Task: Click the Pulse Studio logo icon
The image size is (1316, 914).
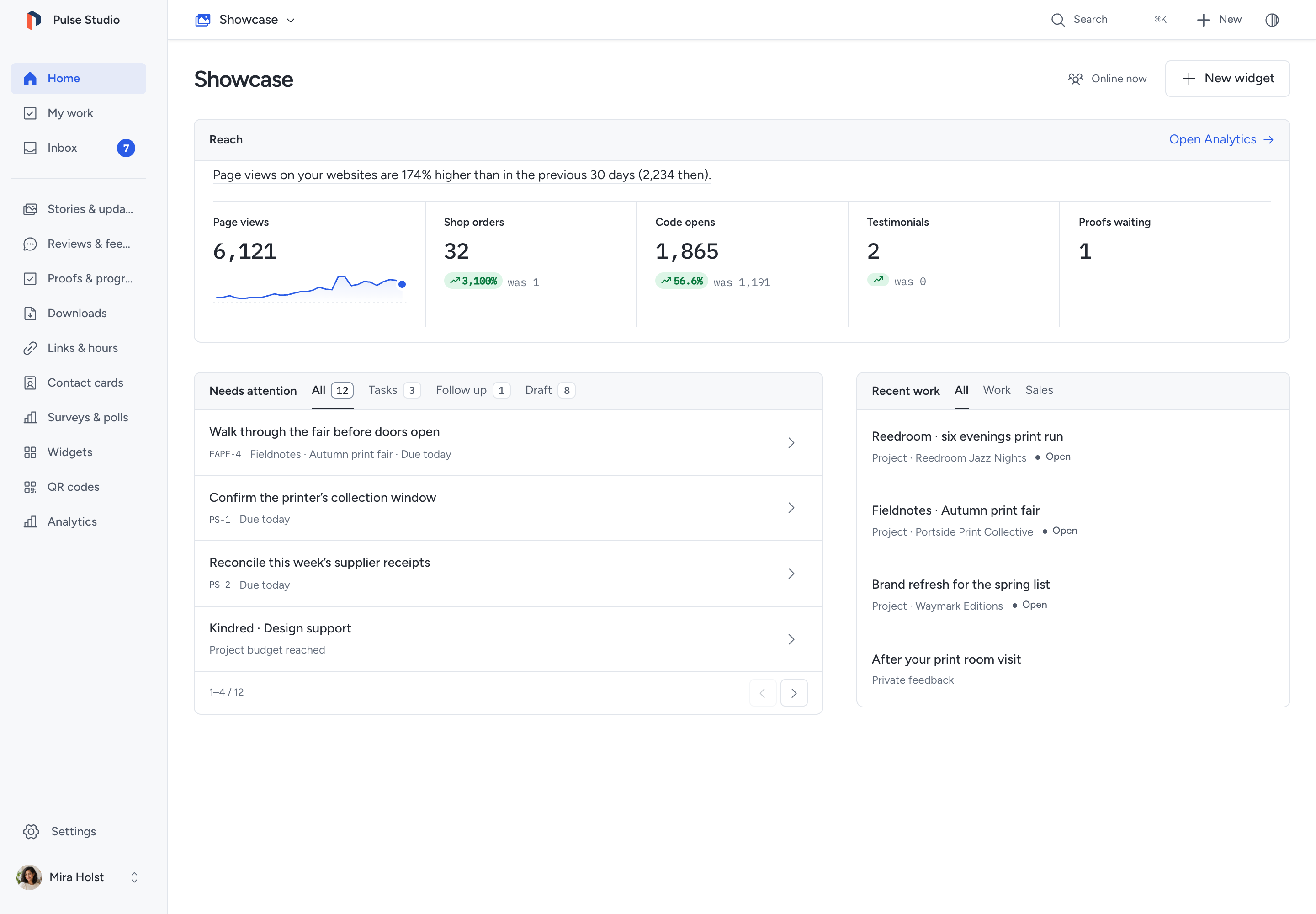Action: 33,20
